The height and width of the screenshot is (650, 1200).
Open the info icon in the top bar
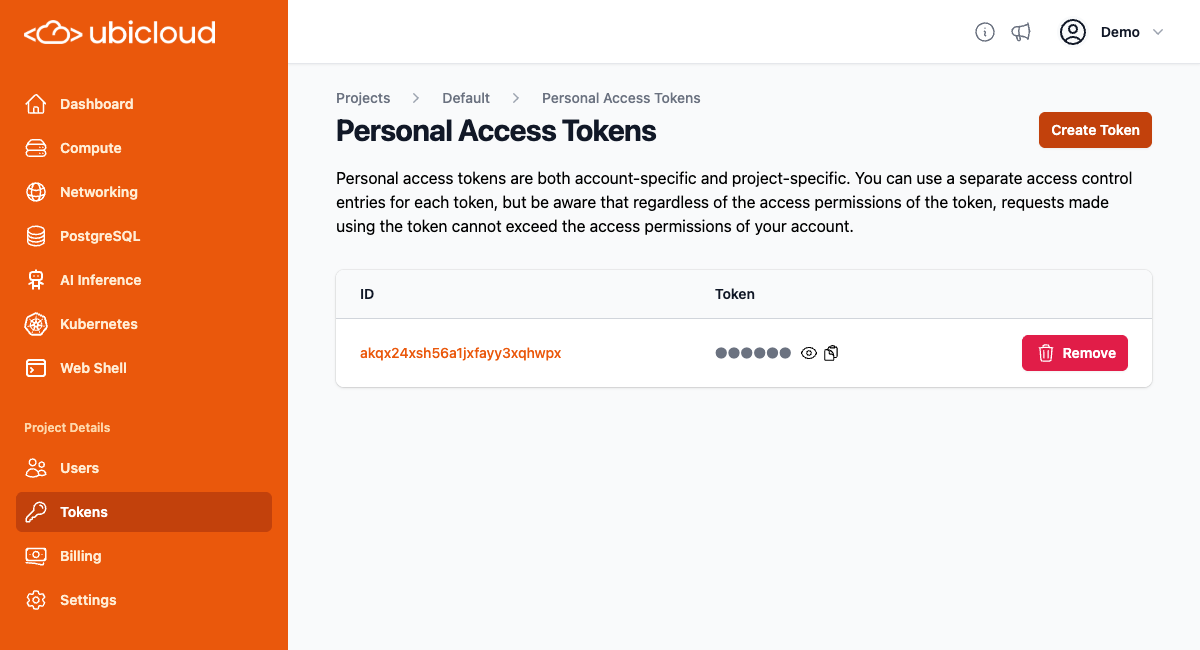(x=984, y=32)
